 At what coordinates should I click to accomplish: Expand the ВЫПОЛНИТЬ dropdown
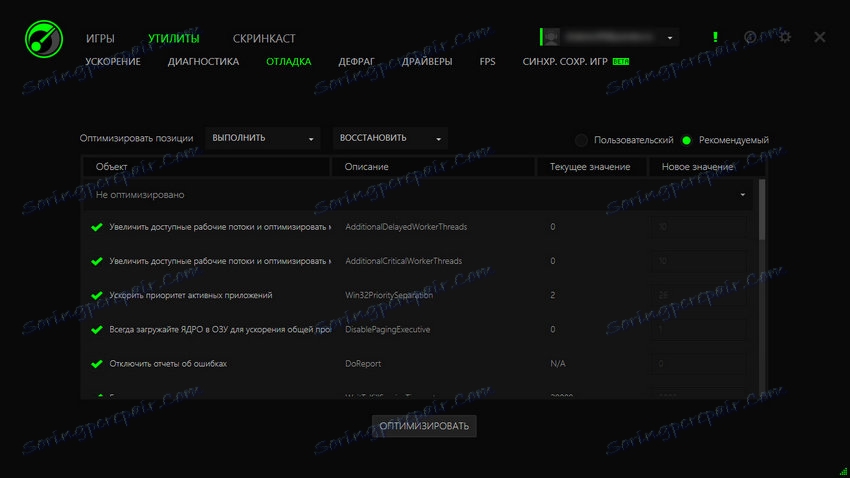coord(262,138)
